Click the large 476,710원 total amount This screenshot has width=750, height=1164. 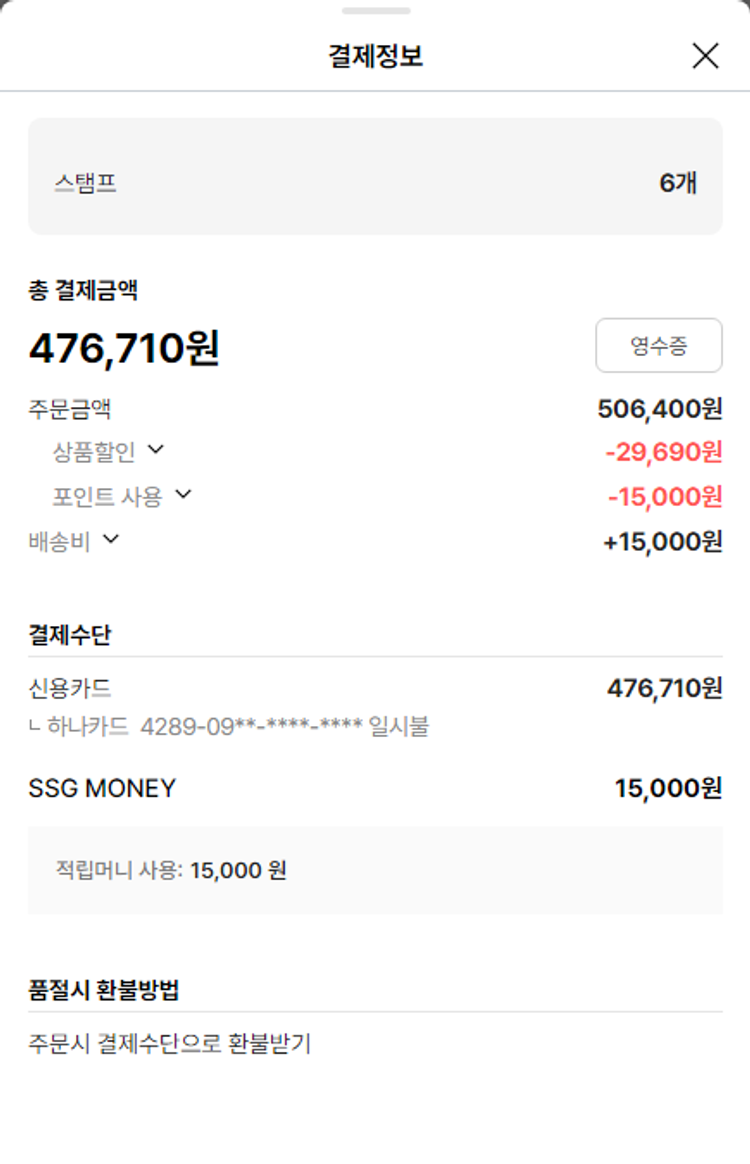[x=124, y=348]
